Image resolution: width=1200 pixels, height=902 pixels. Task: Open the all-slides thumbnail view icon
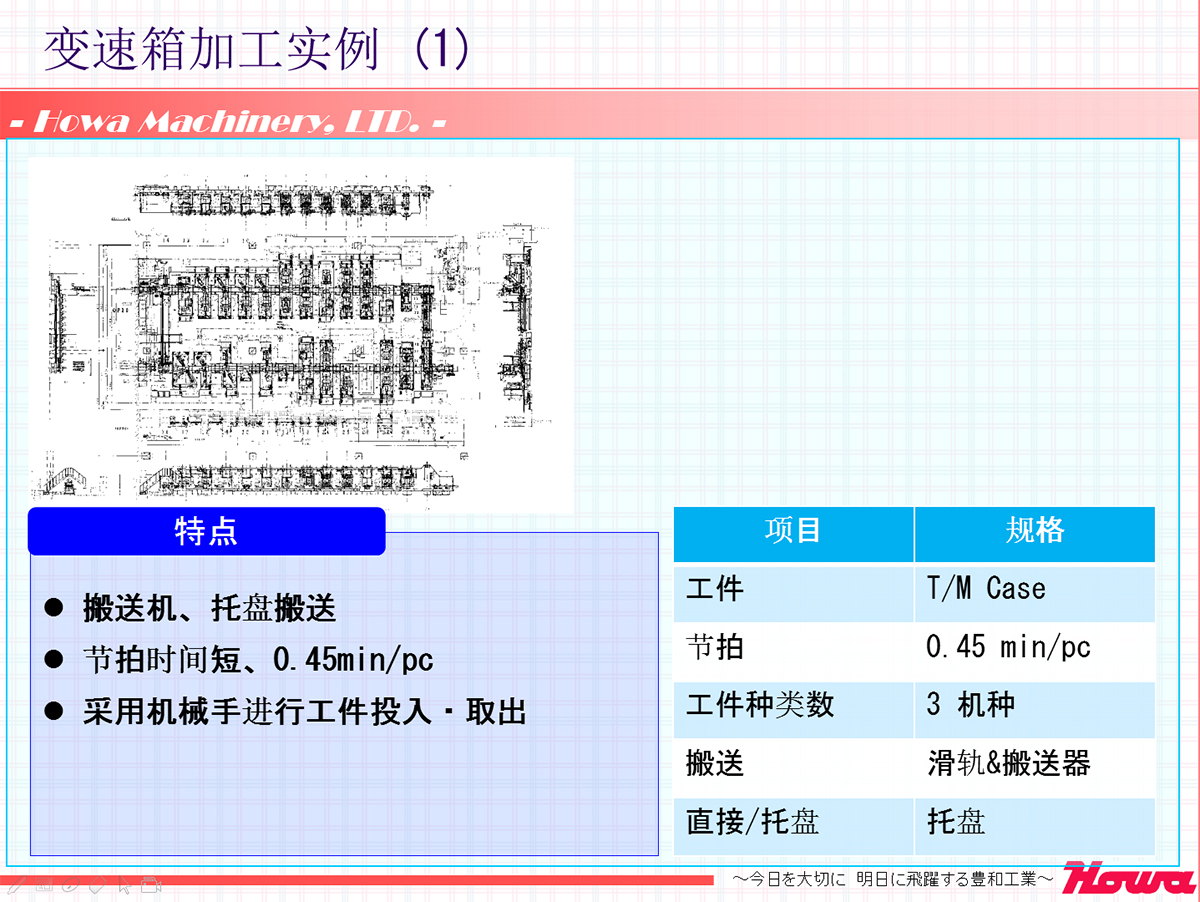click(x=43, y=884)
